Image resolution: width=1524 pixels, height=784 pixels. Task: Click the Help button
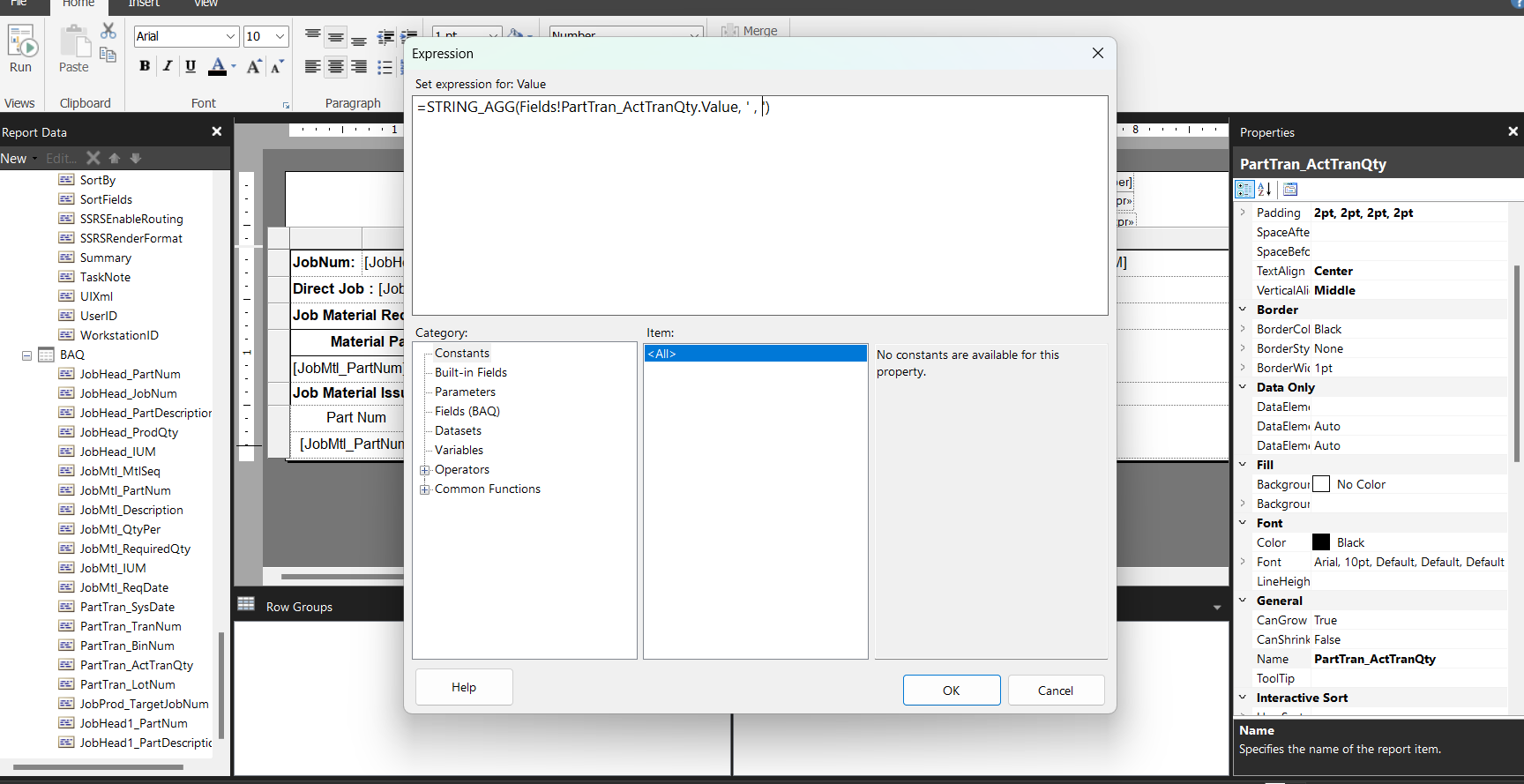[x=464, y=687]
